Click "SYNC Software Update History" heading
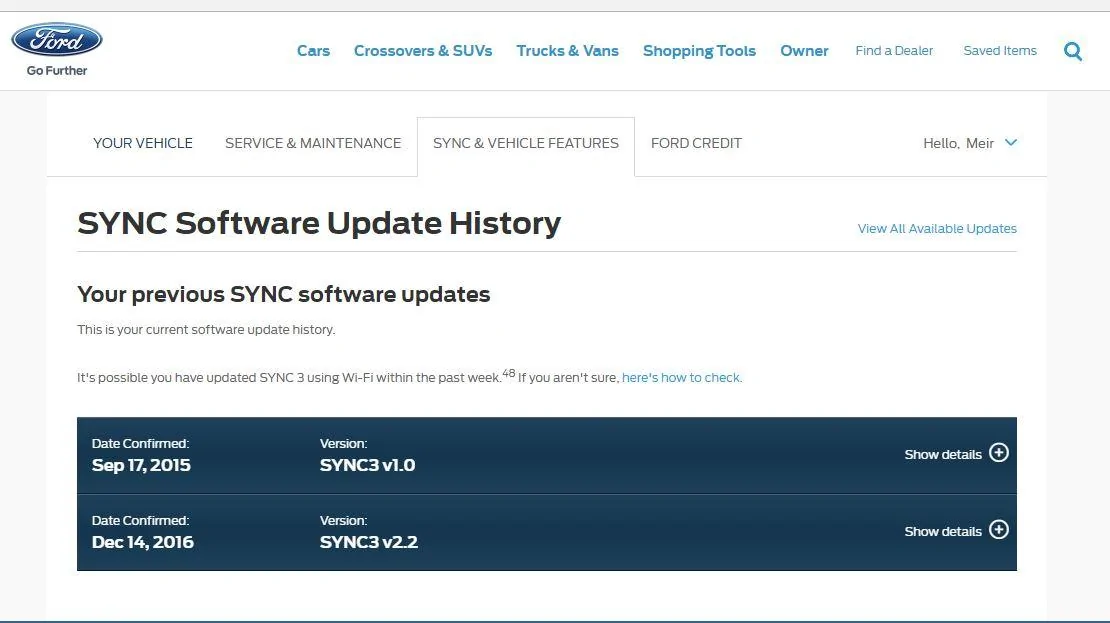The height and width of the screenshot is (623, 1110). click(x=319, y=224)
